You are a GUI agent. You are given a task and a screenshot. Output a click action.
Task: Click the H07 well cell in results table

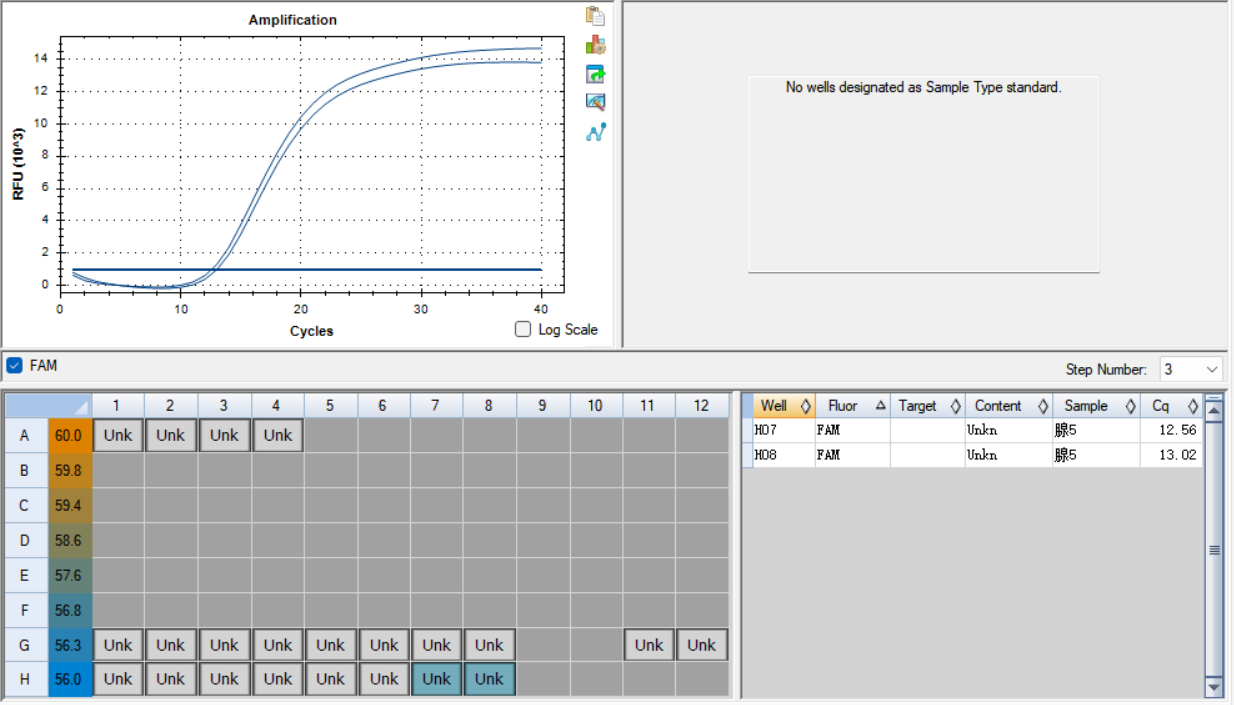(x=785, y=431)
